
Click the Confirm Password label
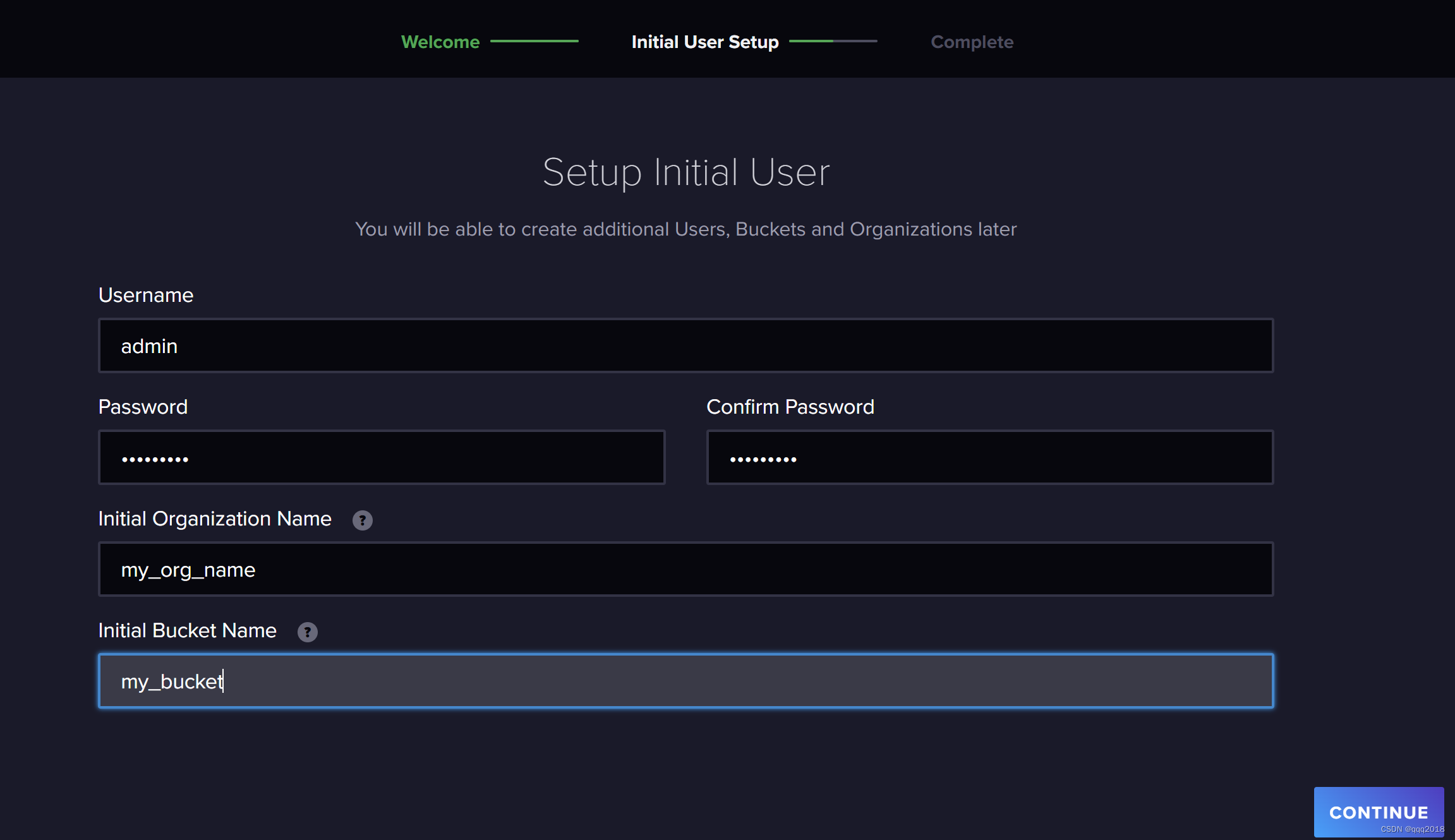point(790,407)
